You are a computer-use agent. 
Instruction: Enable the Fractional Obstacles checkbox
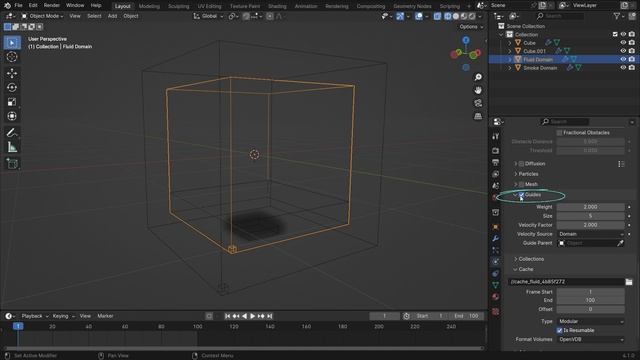pyautogui.click(x=560, y=133)
